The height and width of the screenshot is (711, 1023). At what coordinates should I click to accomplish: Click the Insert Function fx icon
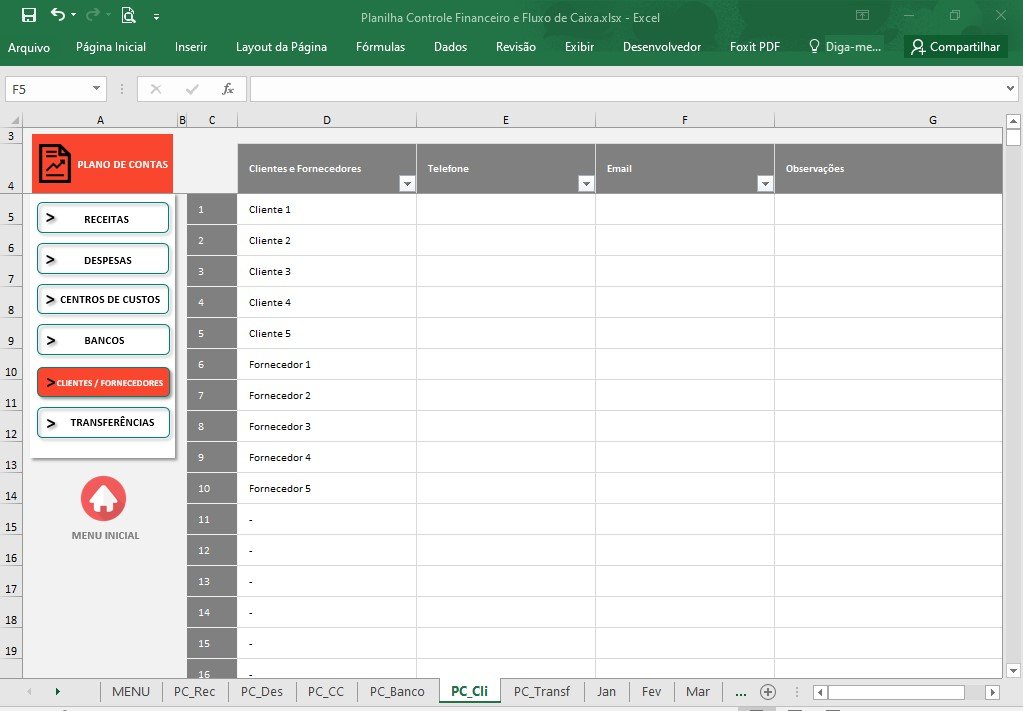coord(228,89)
